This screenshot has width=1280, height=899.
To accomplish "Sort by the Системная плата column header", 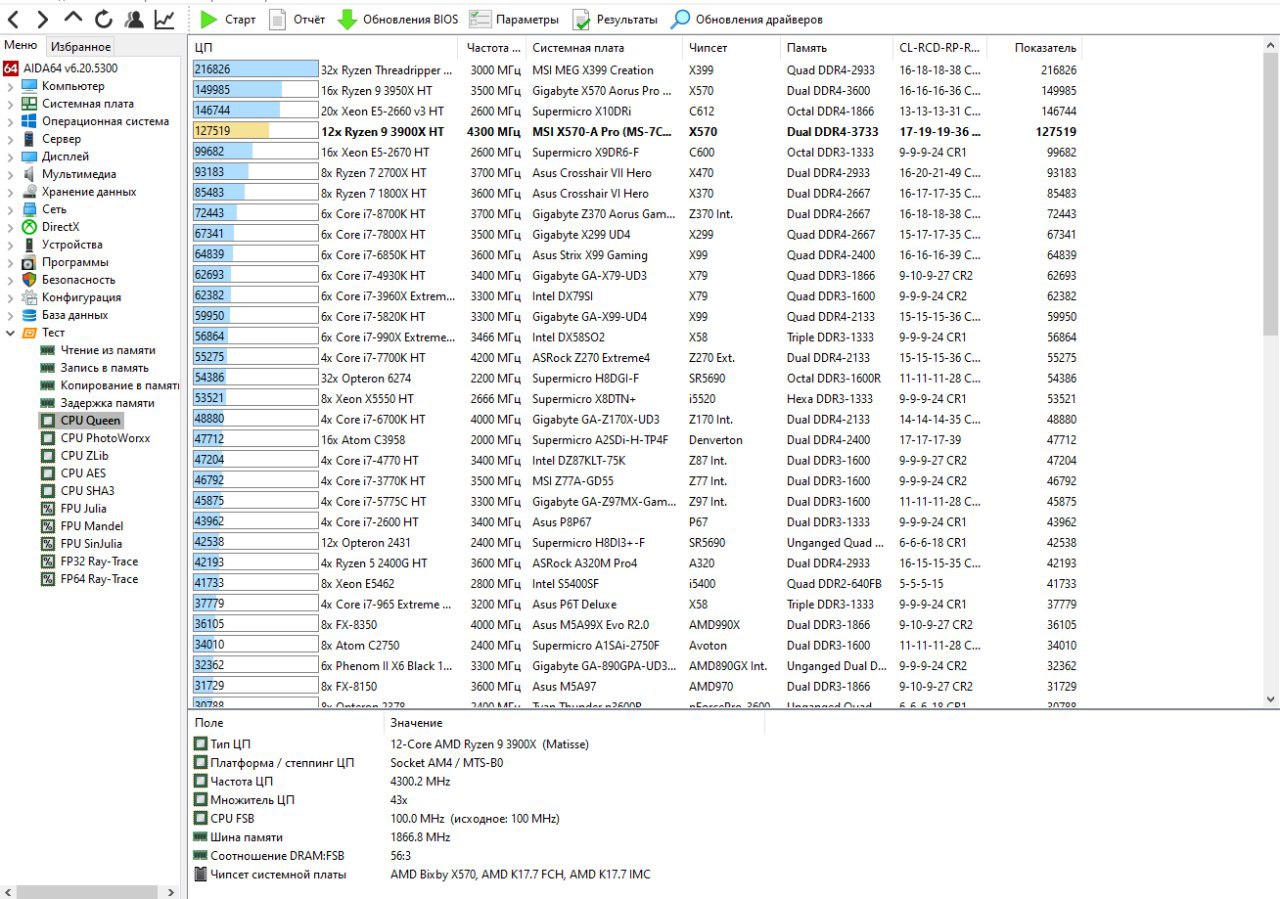I will point(604,48).
